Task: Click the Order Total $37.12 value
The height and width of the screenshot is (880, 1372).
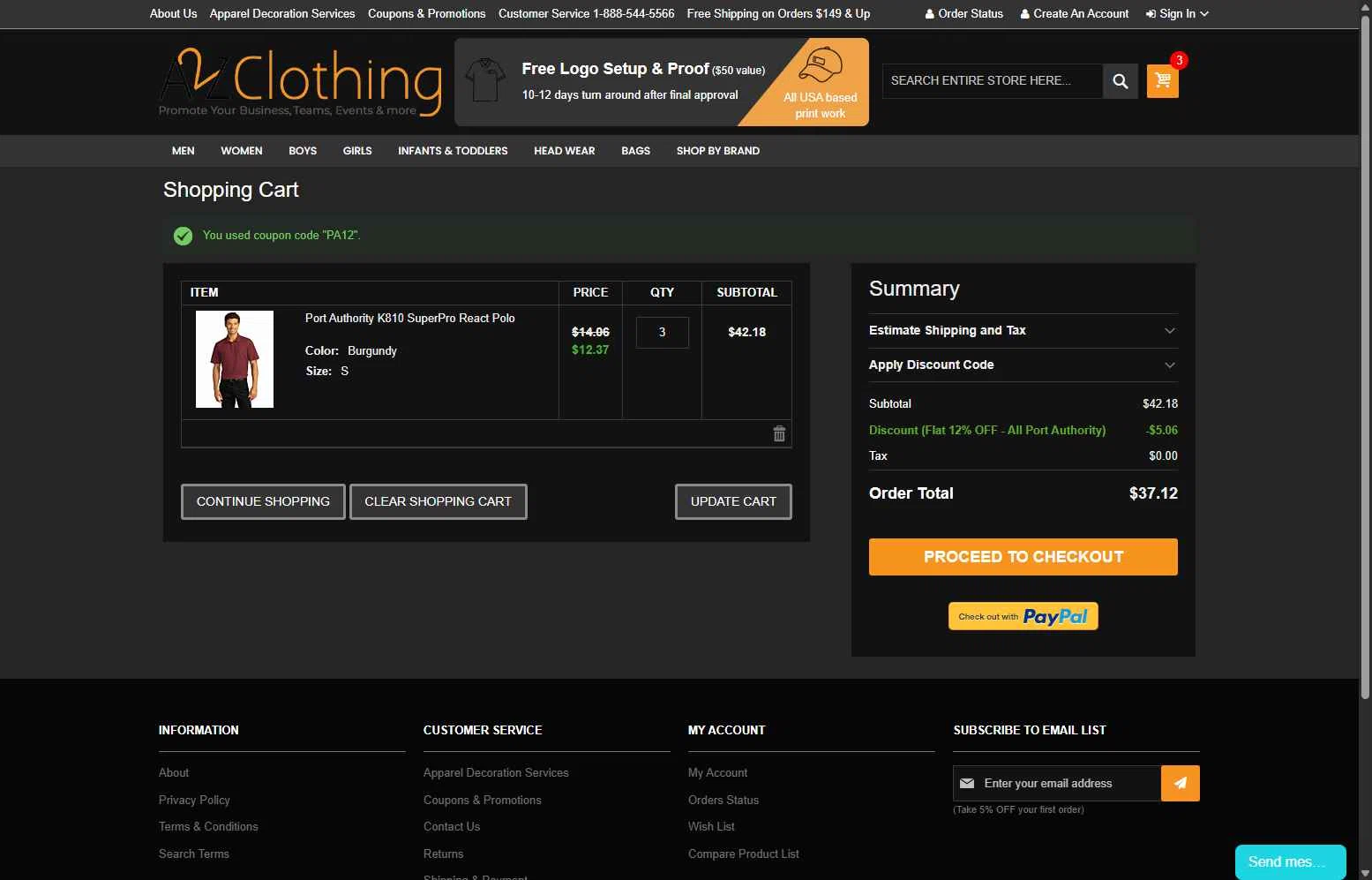Action: pos(1153,493)
